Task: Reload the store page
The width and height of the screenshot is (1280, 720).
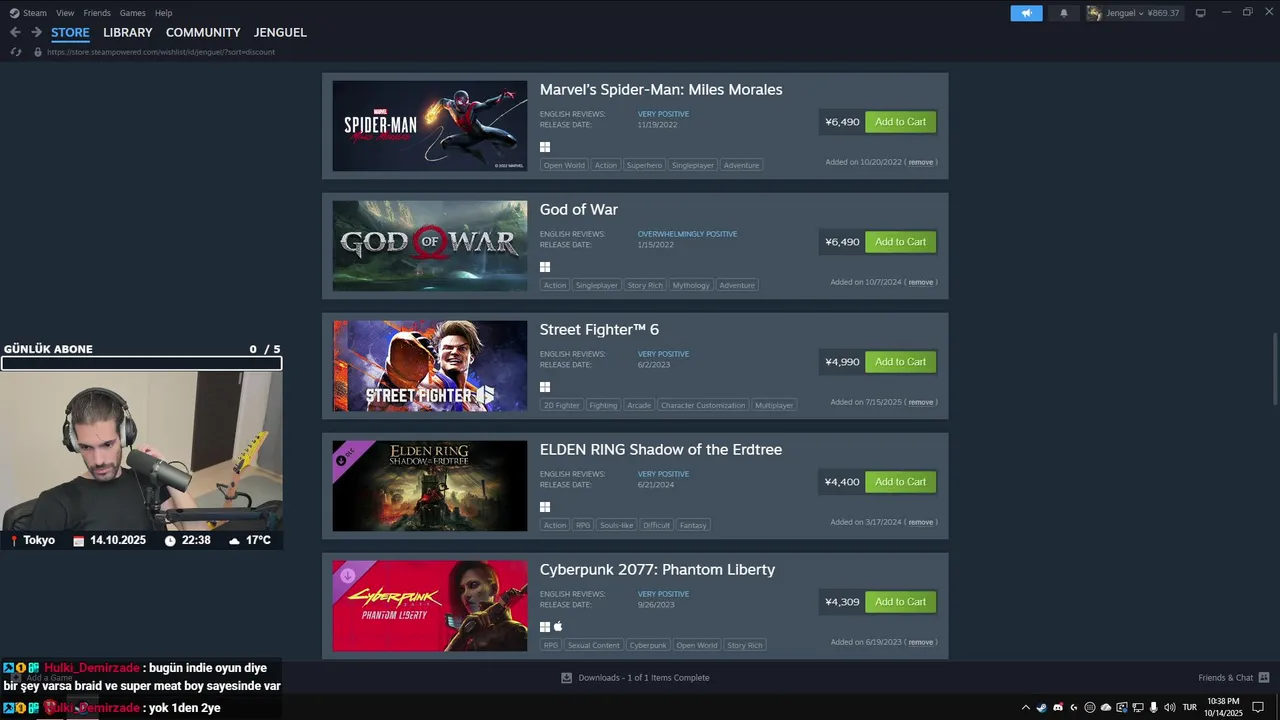Action: [15, 52]
